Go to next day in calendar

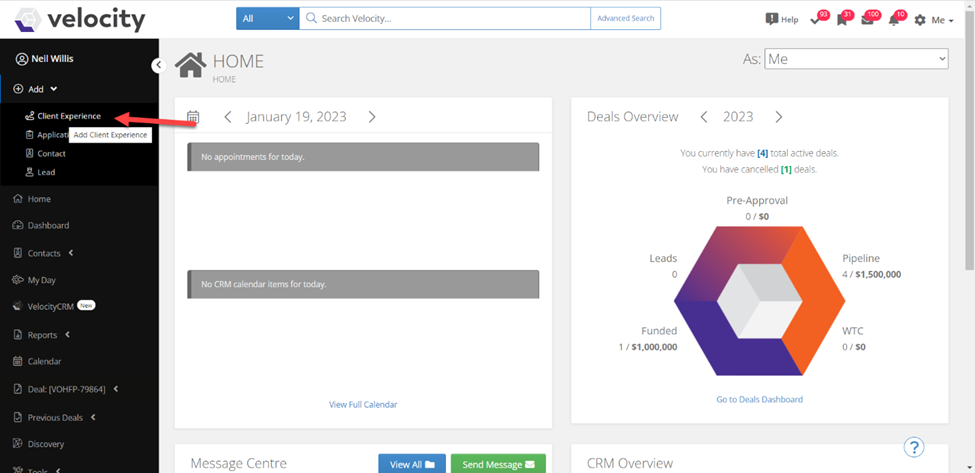(x=372, y=117)
